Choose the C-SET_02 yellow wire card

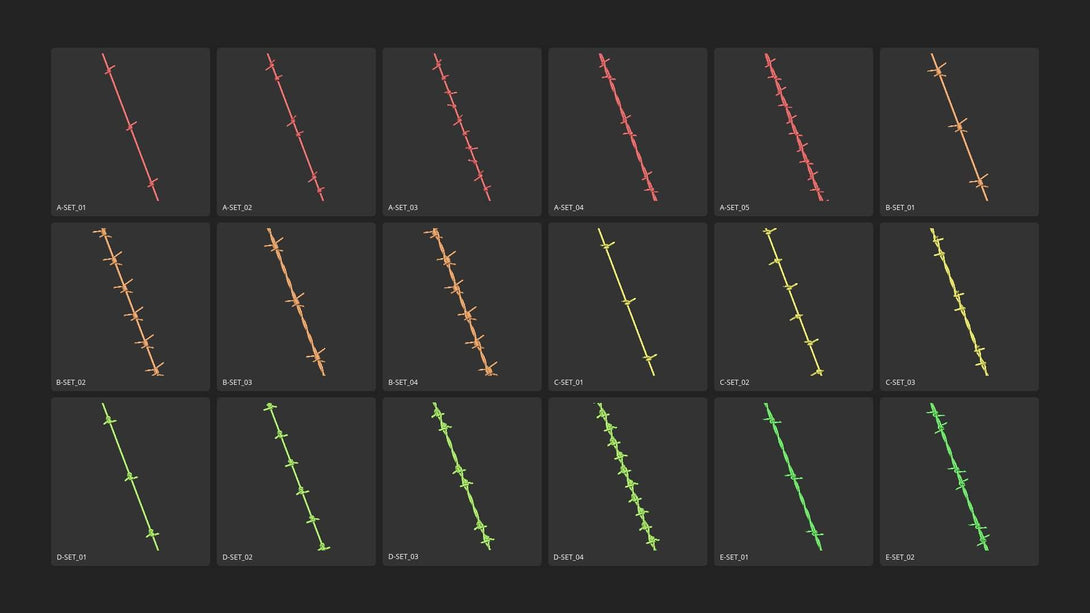coord(793,306)
